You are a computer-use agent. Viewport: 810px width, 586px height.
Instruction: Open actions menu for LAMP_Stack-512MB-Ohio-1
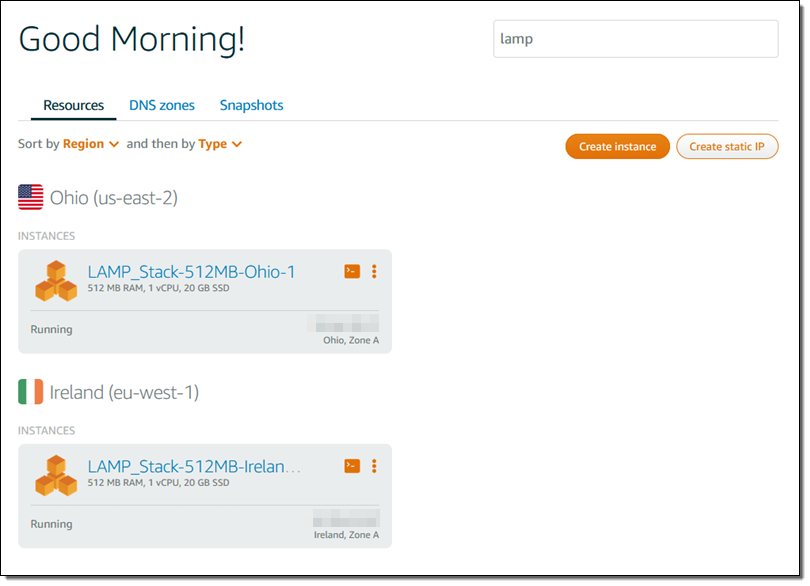coord(374,271)
